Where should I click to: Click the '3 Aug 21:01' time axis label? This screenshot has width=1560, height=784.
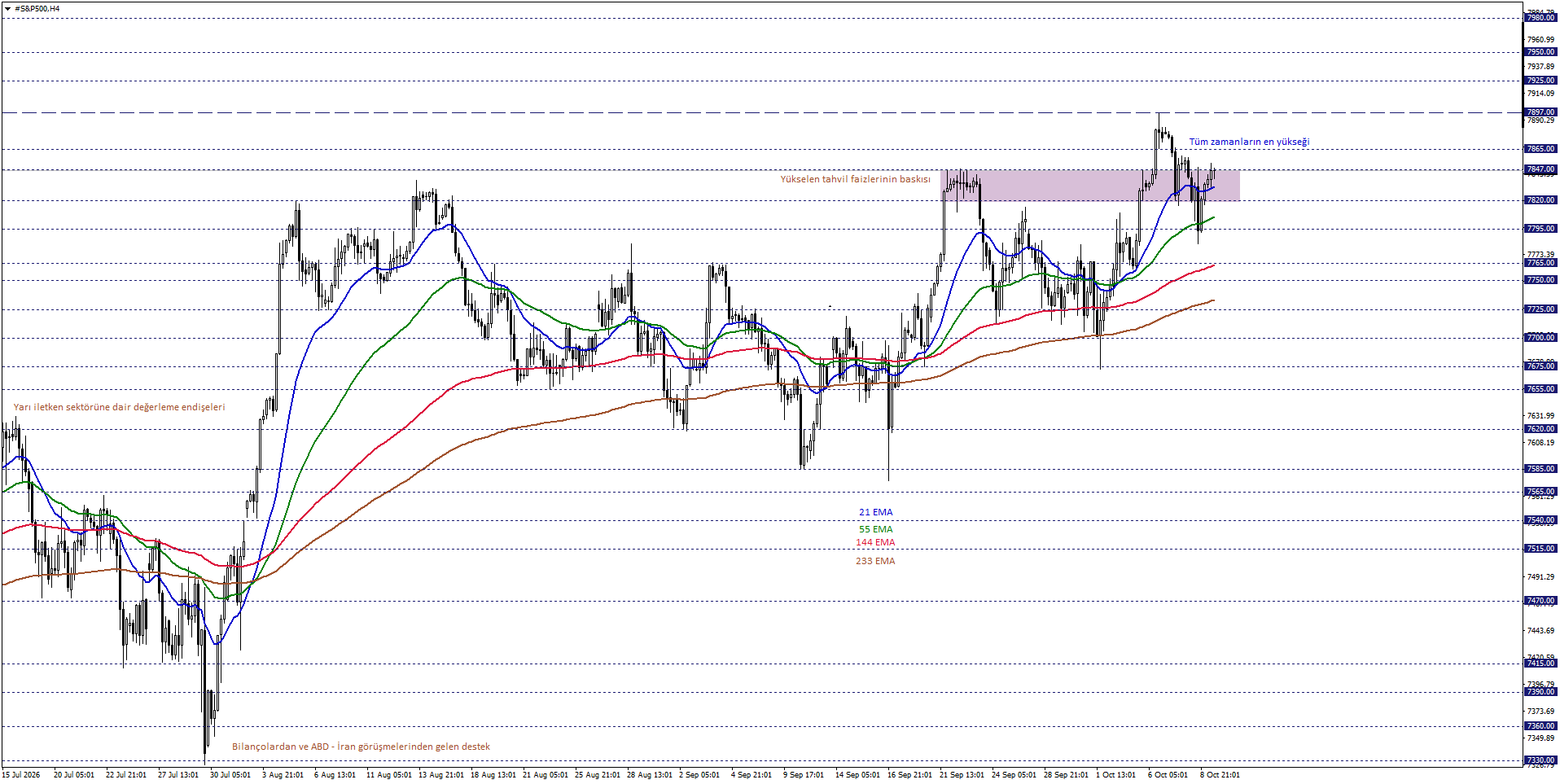point(283,775)
